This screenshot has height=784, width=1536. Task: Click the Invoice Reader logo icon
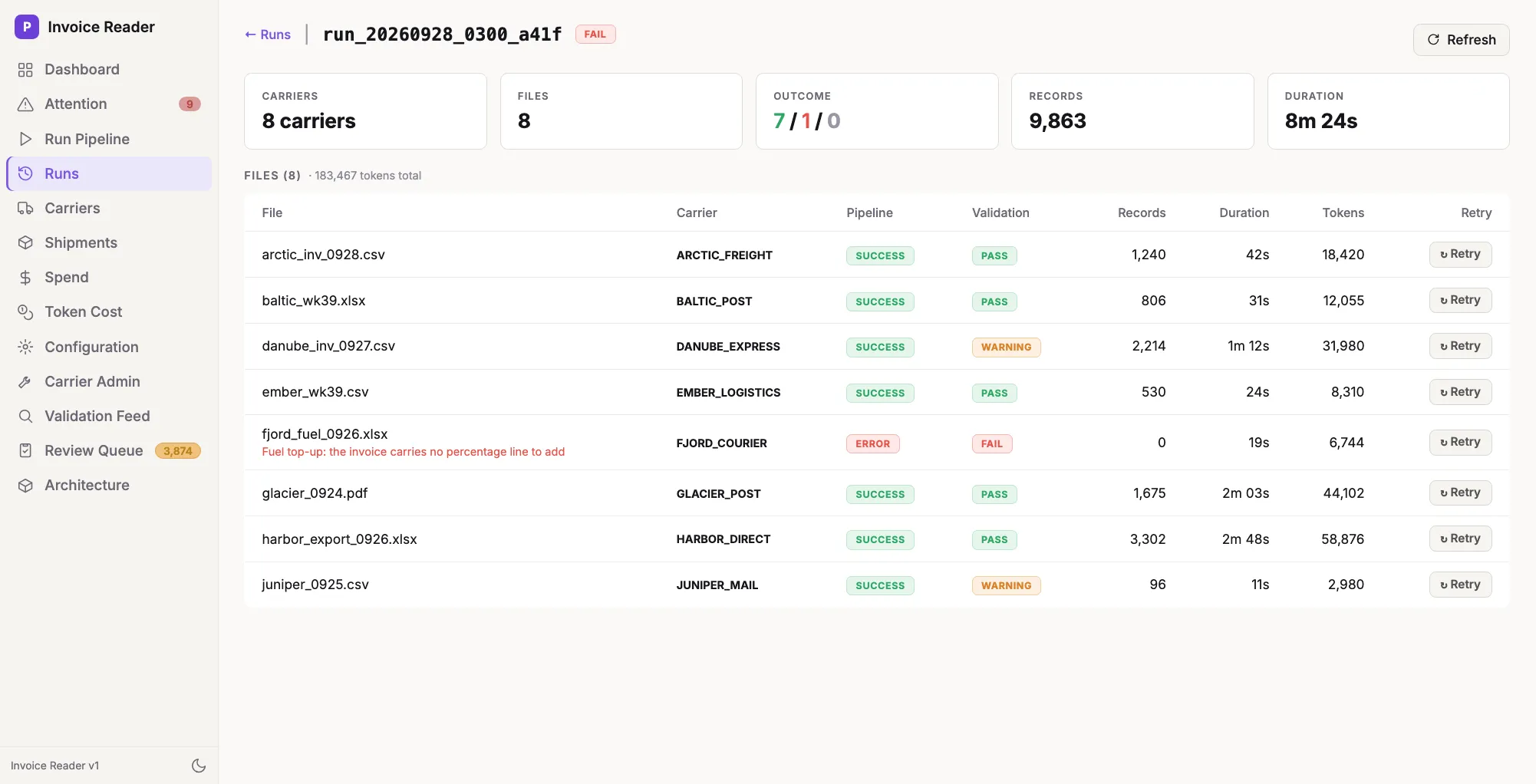27,27
